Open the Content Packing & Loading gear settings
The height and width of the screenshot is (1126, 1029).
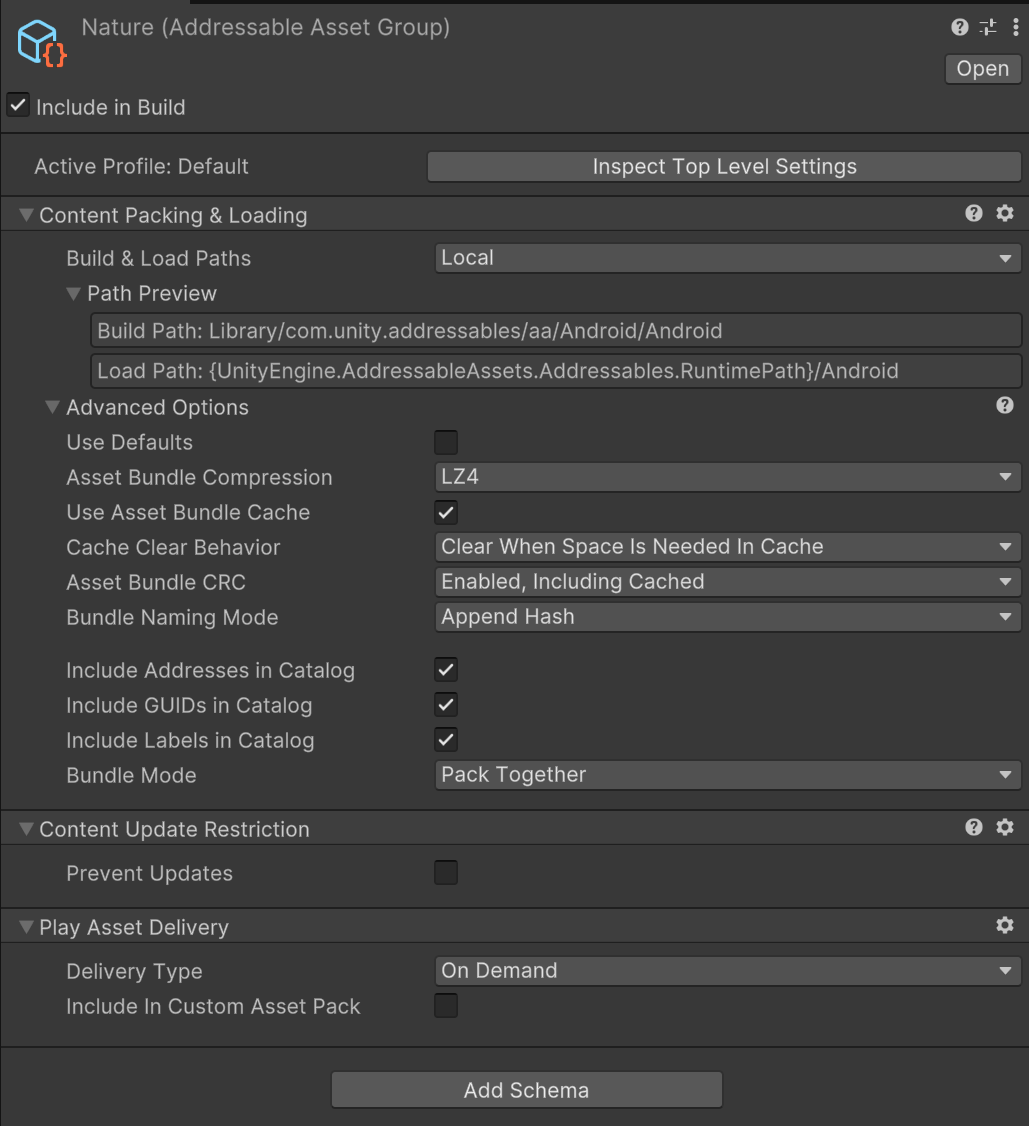point(1005,213)
